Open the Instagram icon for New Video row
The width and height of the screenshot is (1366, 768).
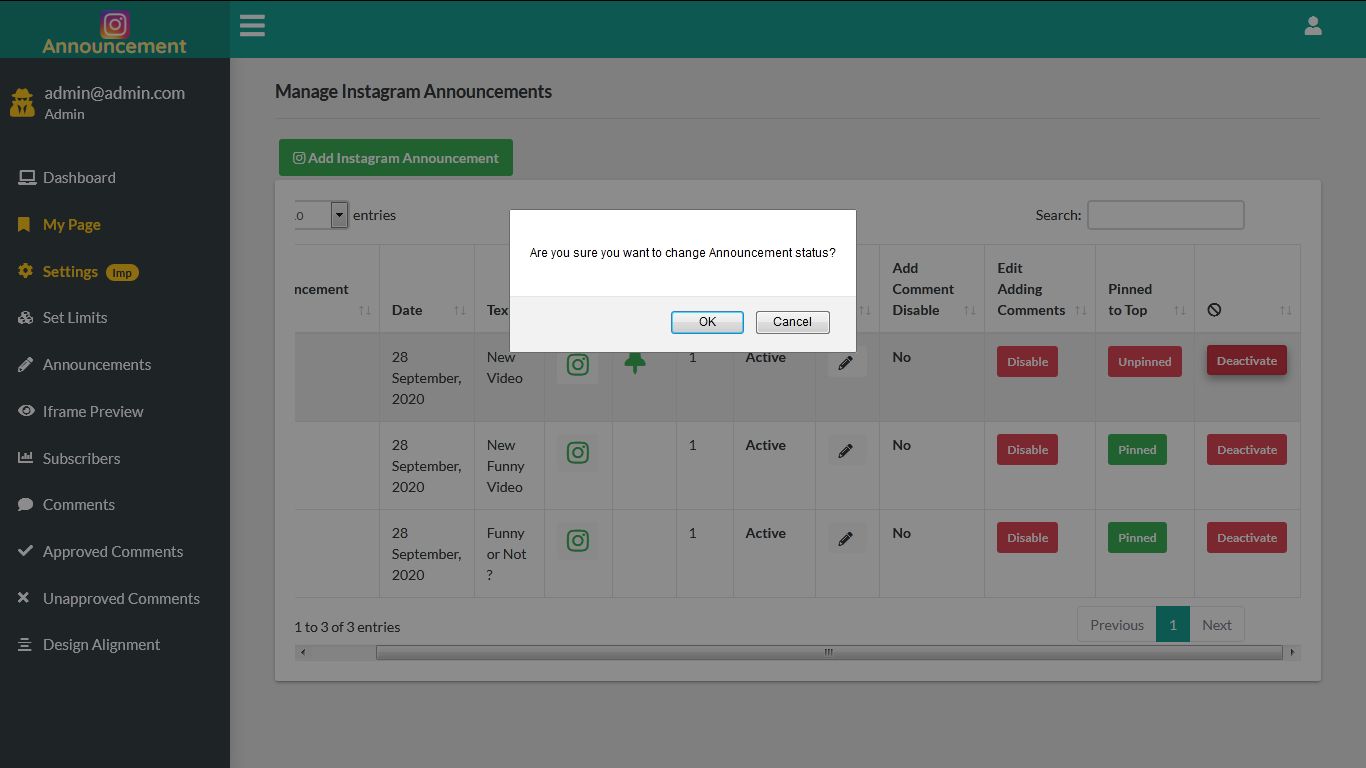[x=578, y=365]
